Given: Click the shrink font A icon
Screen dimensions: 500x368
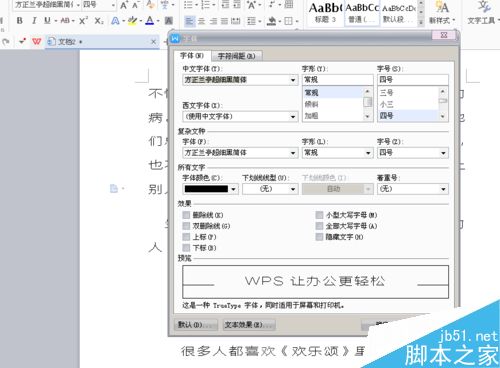Looking at the screenshot, I should [x=135, y=5].
